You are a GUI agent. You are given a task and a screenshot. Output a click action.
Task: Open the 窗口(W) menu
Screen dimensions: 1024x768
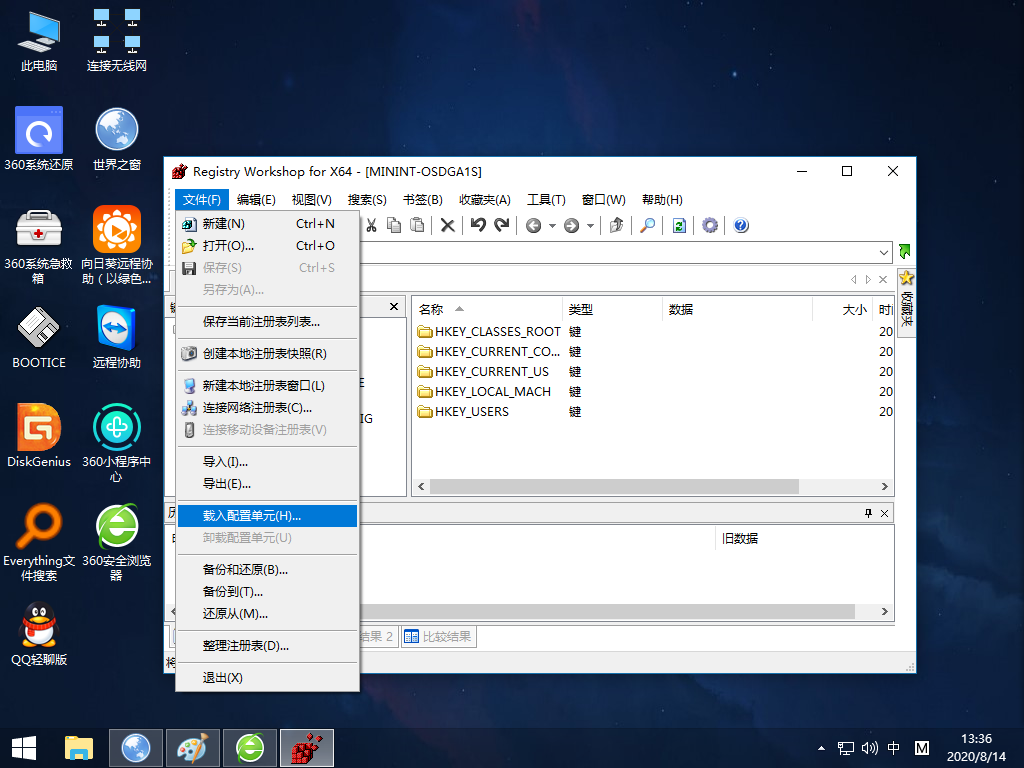(x=603, y=200)
